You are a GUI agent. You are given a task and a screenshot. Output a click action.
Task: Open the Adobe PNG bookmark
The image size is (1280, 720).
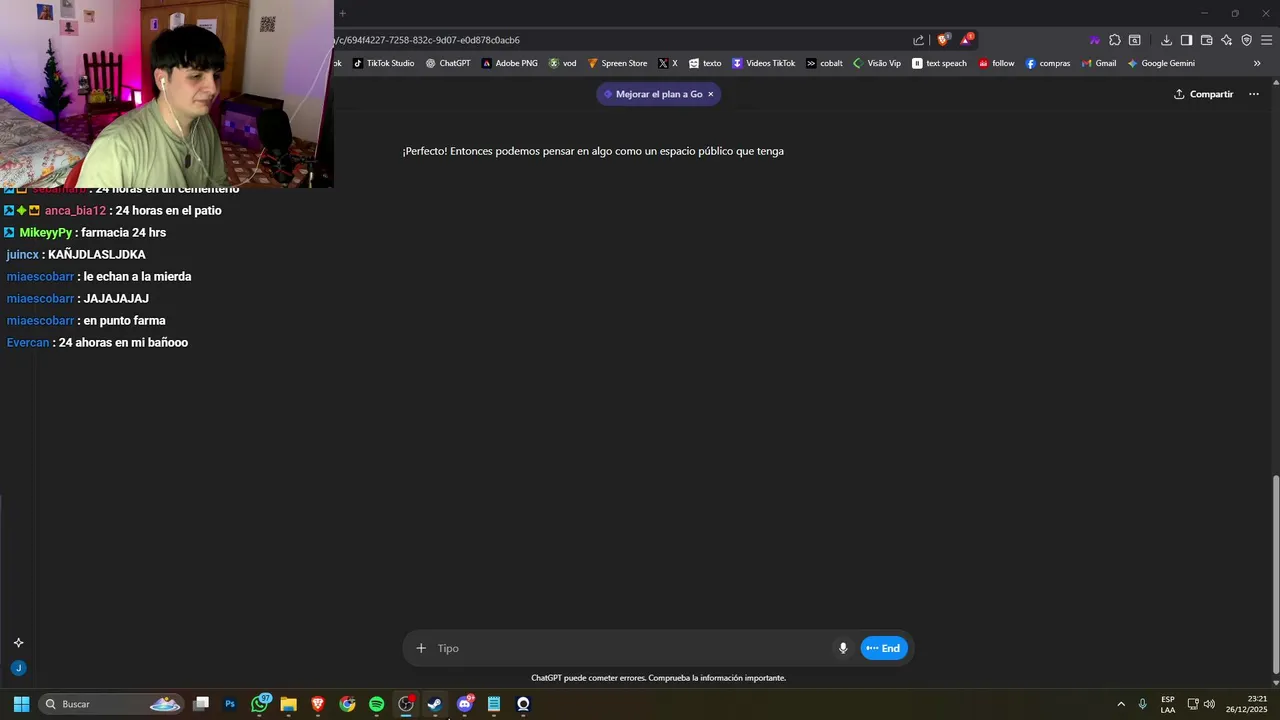(509, 63)
